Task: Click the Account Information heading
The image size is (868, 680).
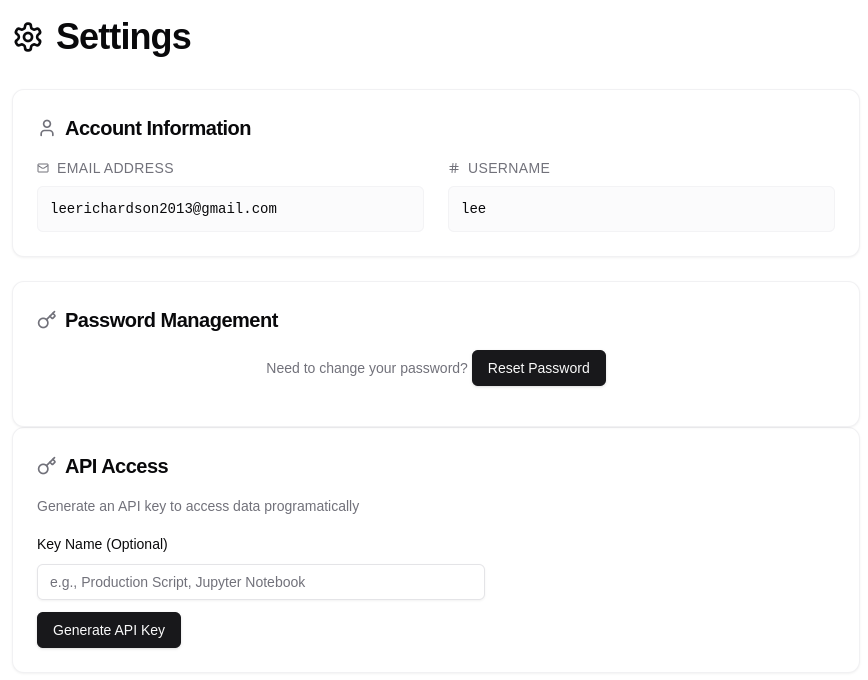Action: pos(158,128)
